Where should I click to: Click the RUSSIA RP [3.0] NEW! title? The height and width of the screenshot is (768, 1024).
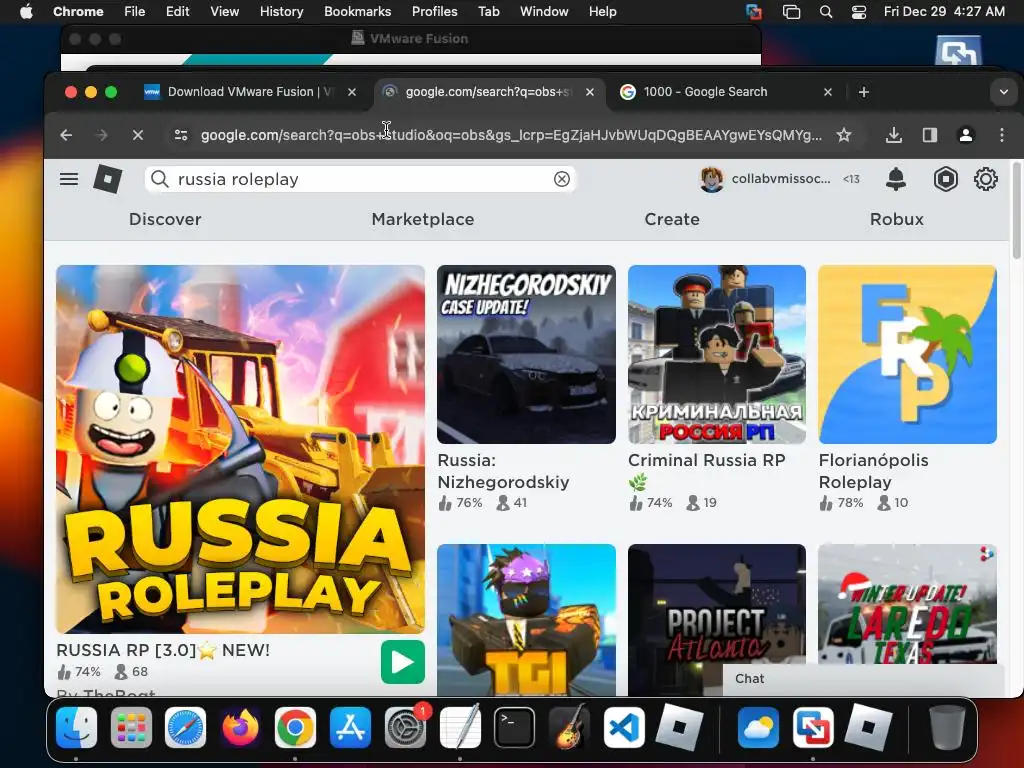pos(163,650)
